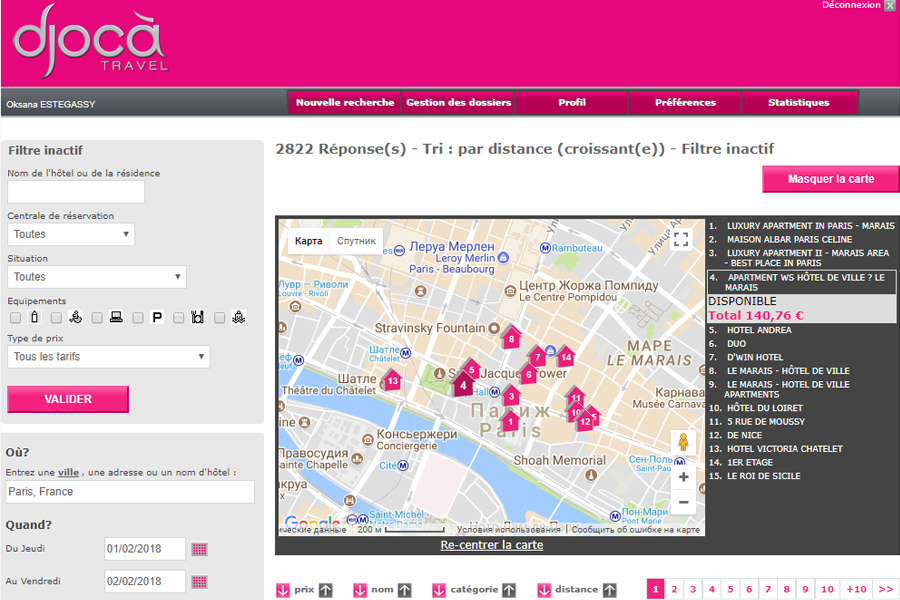Tick the restaurant equipment checkbox

178,318
